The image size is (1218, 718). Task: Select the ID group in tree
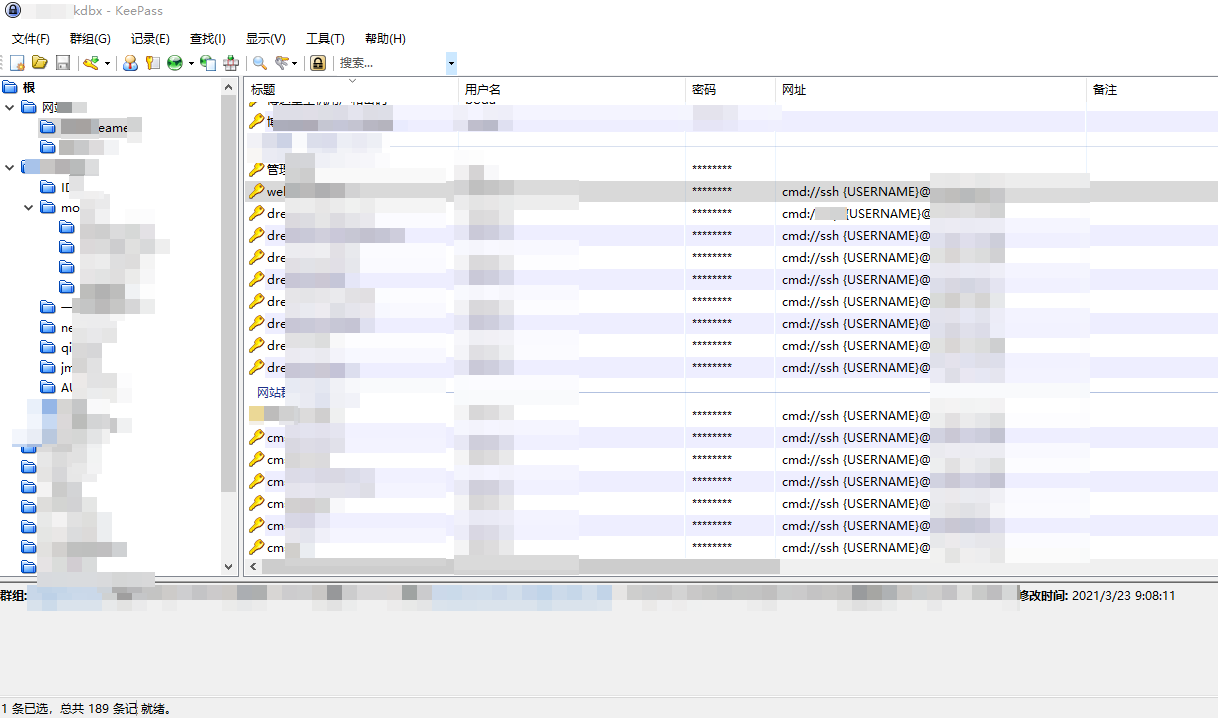click(66, 187)
